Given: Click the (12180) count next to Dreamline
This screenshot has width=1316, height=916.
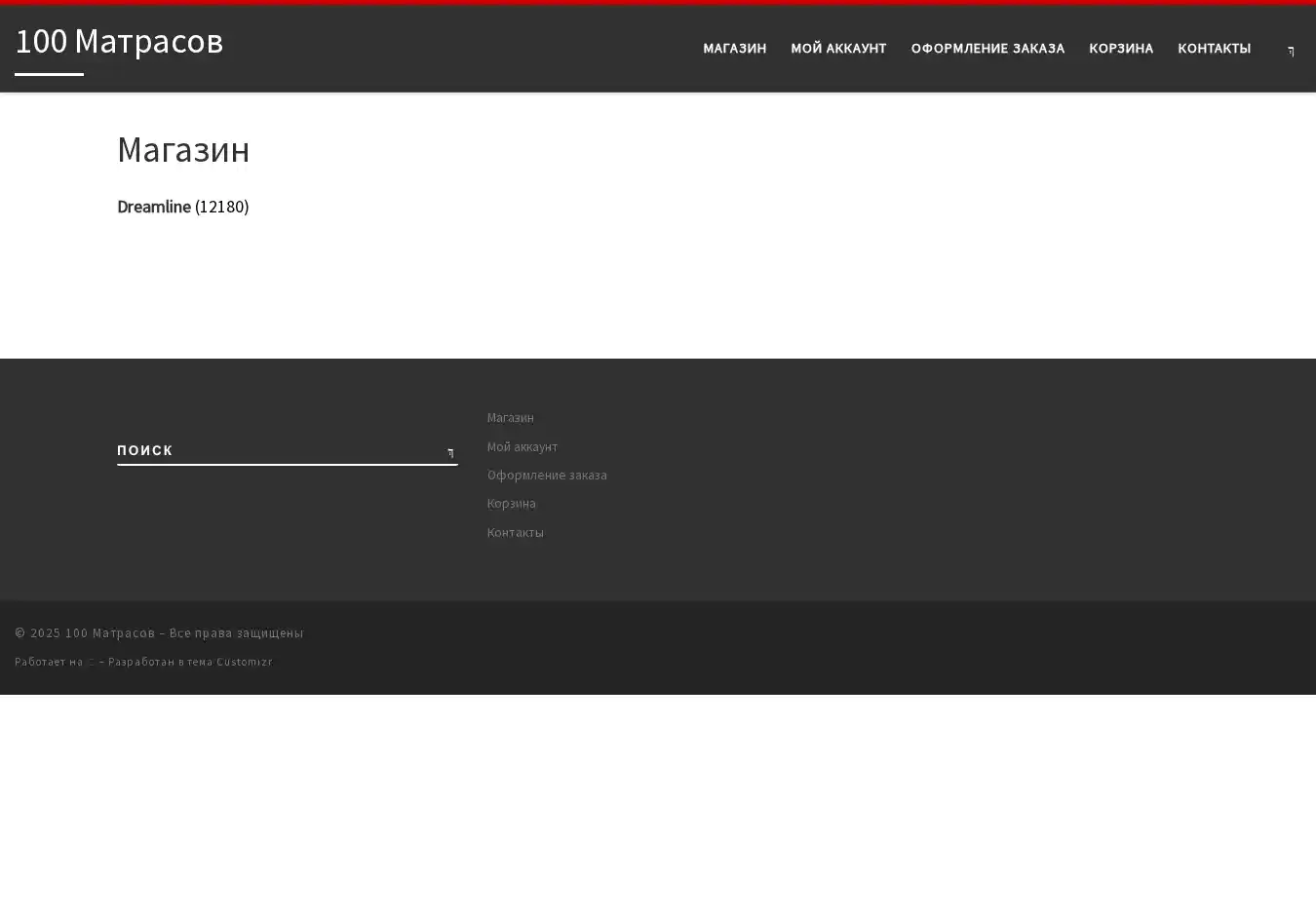Looking at the screenshot, I should [222, 207].
